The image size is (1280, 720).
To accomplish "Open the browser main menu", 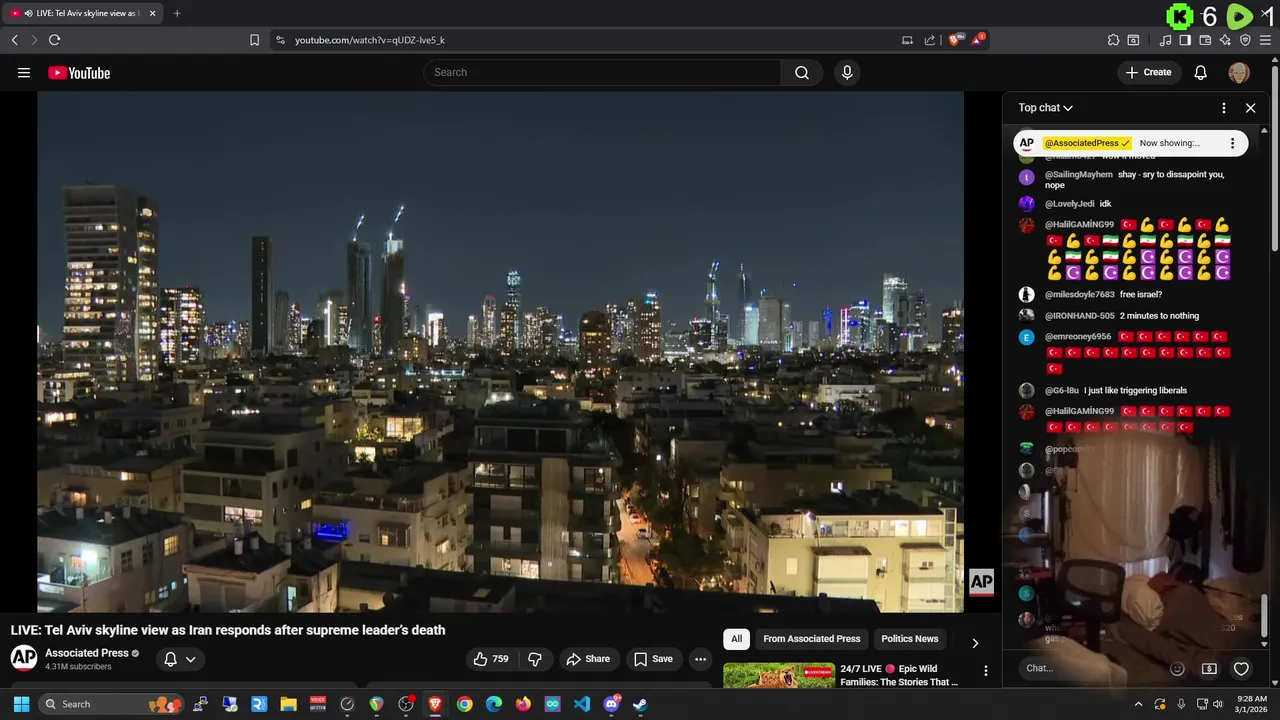I will 1266,40.
